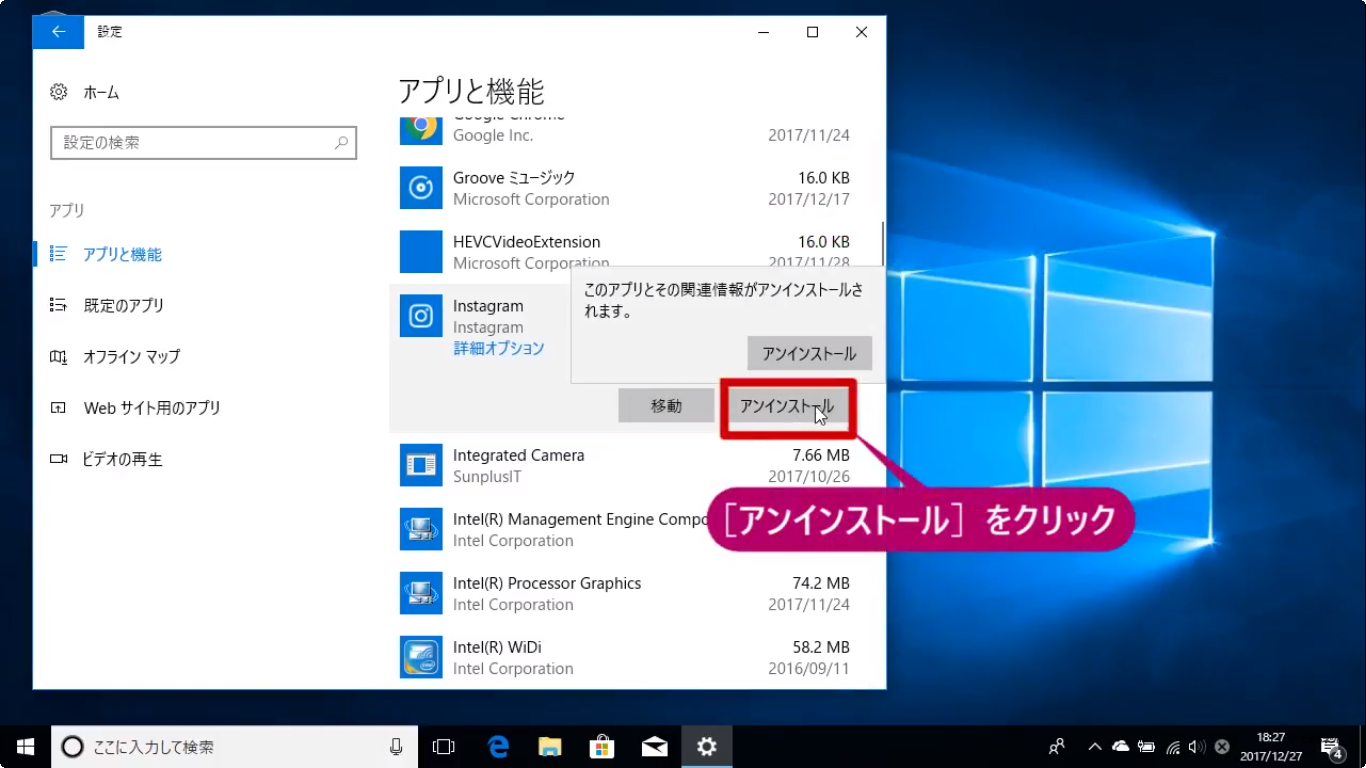This screenshot has width=1366, height=768.
Task: Select the HEVCVideoExtension app name
Action: pos(526,241)
